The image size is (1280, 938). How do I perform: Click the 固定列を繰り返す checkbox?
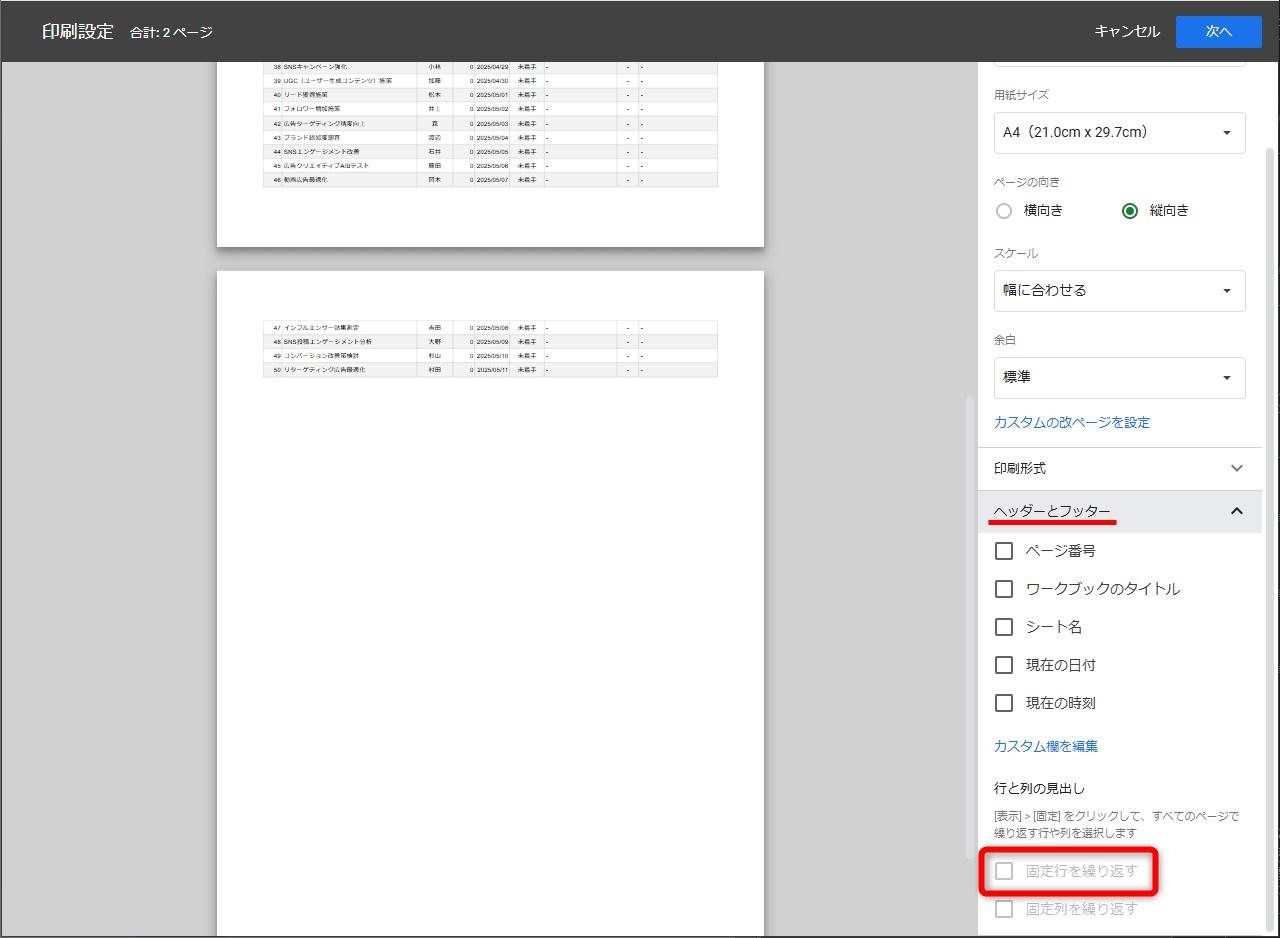1004,909
